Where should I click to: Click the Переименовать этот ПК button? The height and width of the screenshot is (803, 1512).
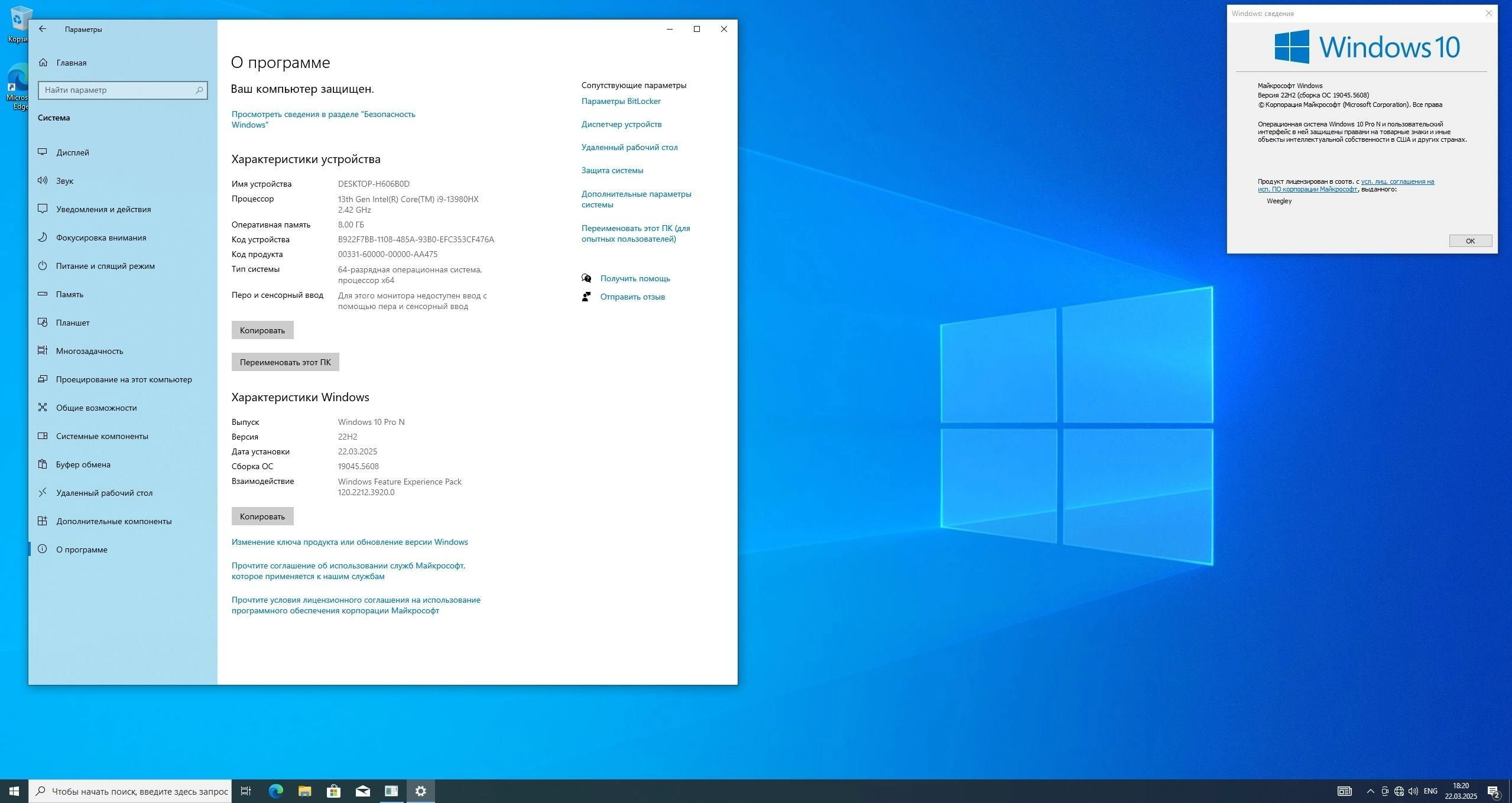click(285, 362)
